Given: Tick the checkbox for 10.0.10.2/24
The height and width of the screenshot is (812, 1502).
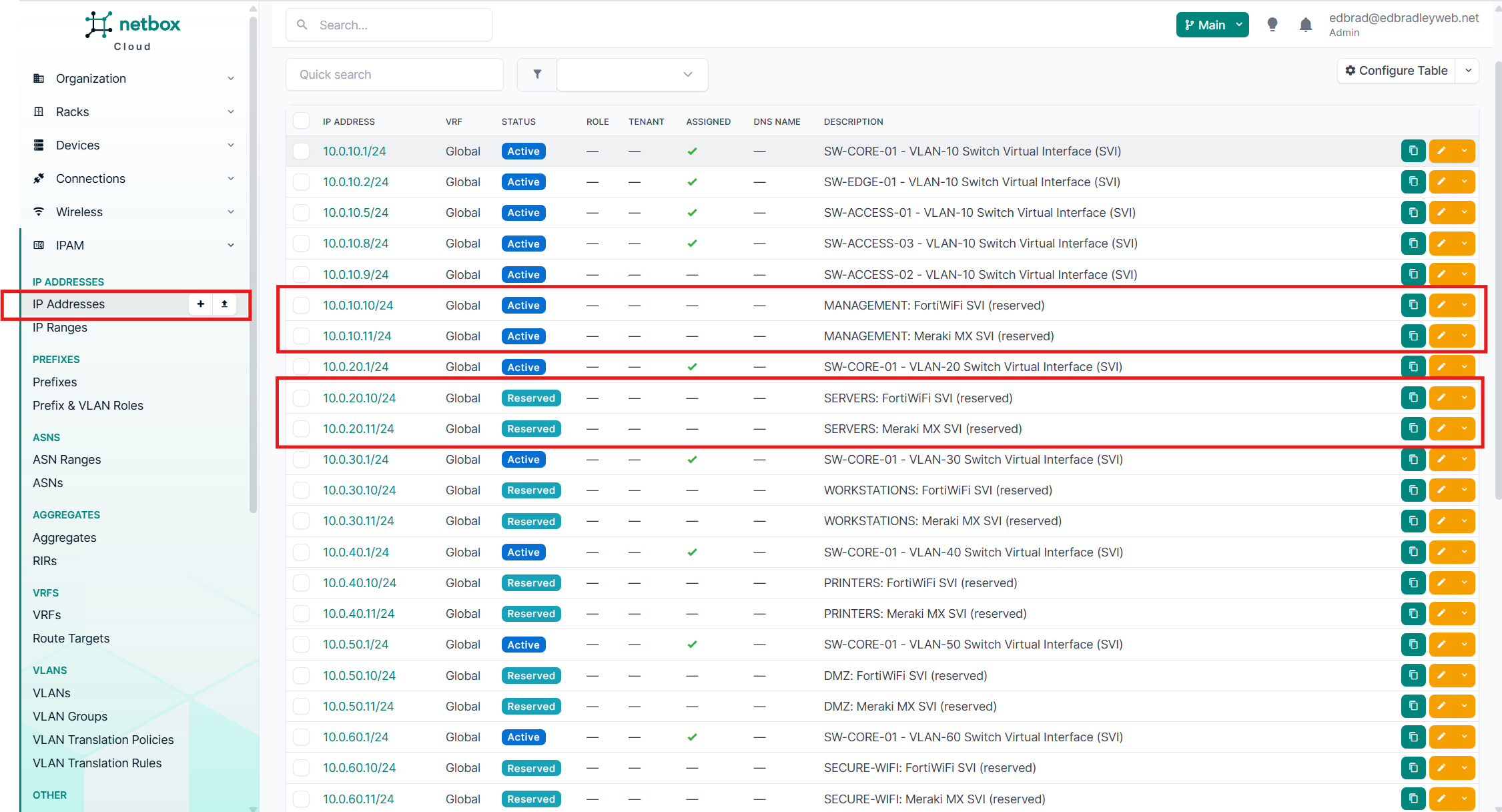Looking at the screenshot, I should [x=302, y=181].
